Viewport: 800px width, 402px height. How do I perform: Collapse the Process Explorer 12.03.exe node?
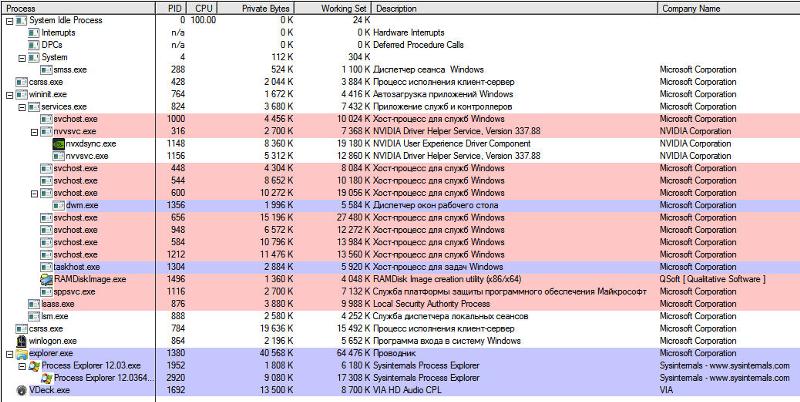pyautogui.click(x=21, y=366)
